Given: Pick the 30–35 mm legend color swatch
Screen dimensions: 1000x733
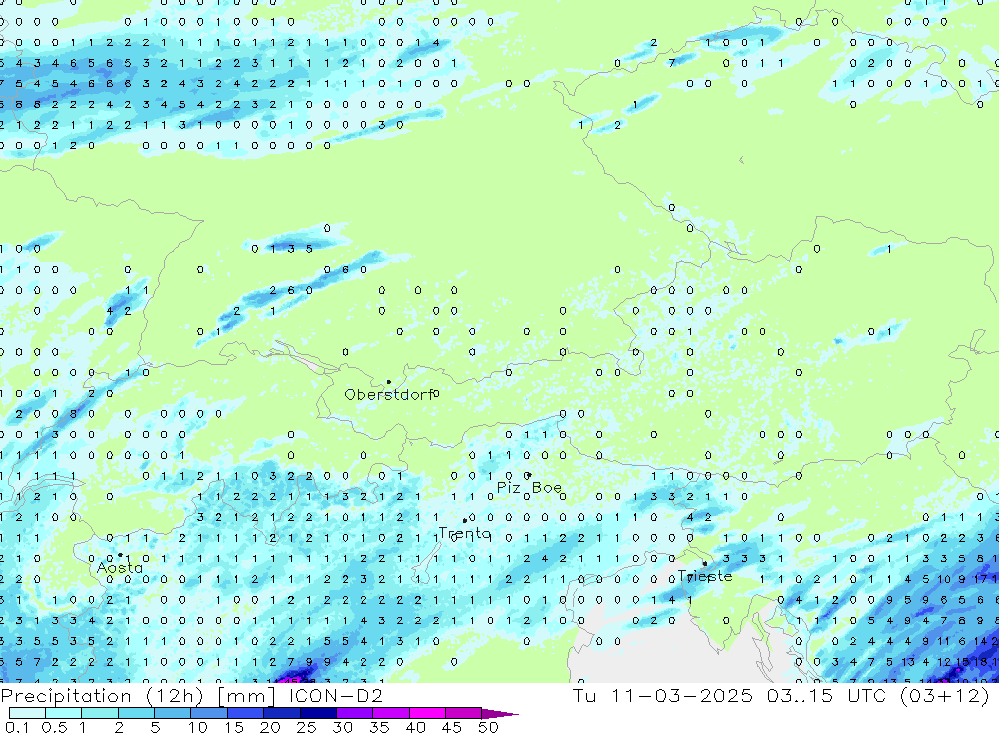Looking at the screenshot, I should pos(355,713).
